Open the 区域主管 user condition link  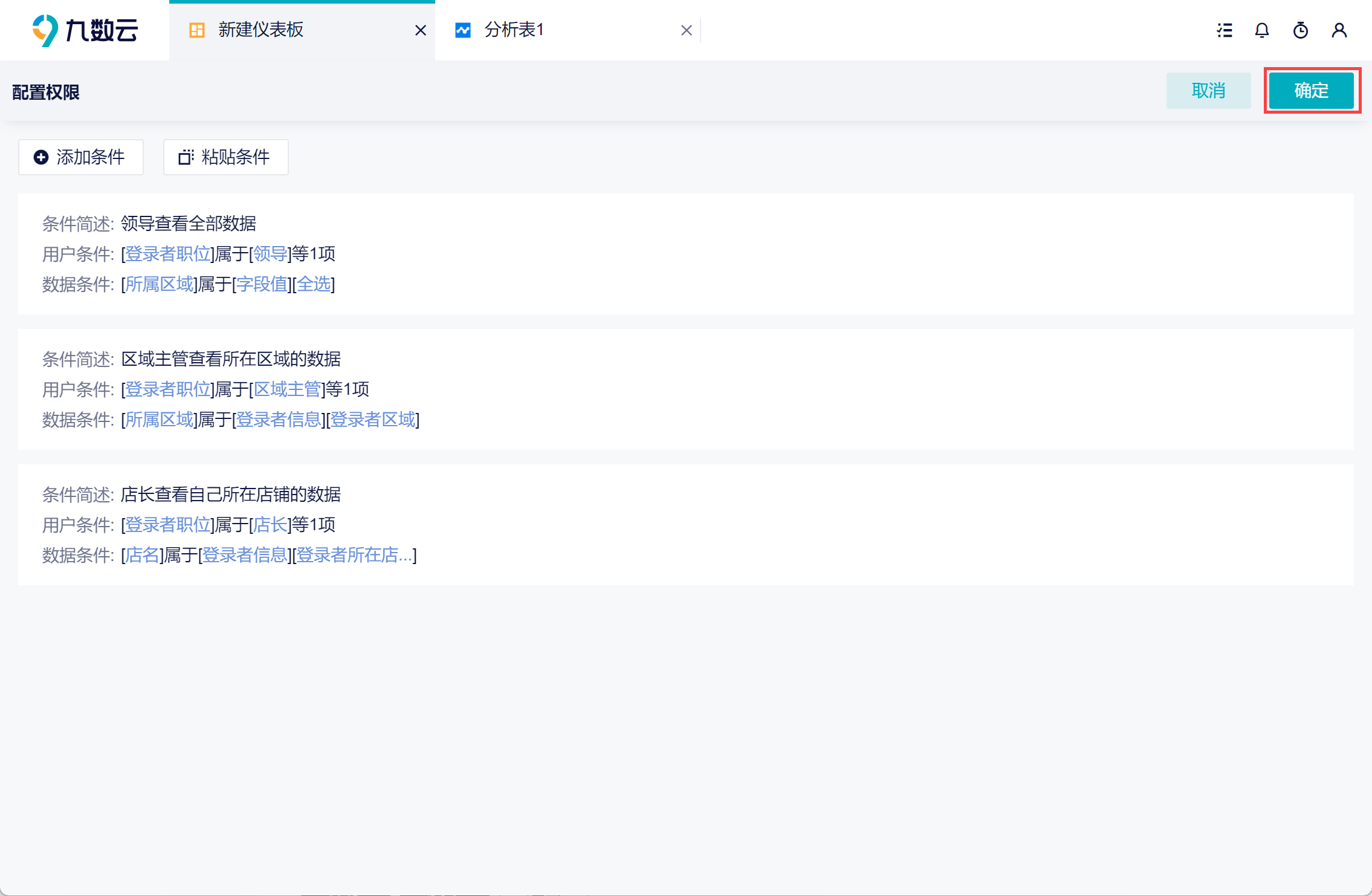(x=287, y=389)
